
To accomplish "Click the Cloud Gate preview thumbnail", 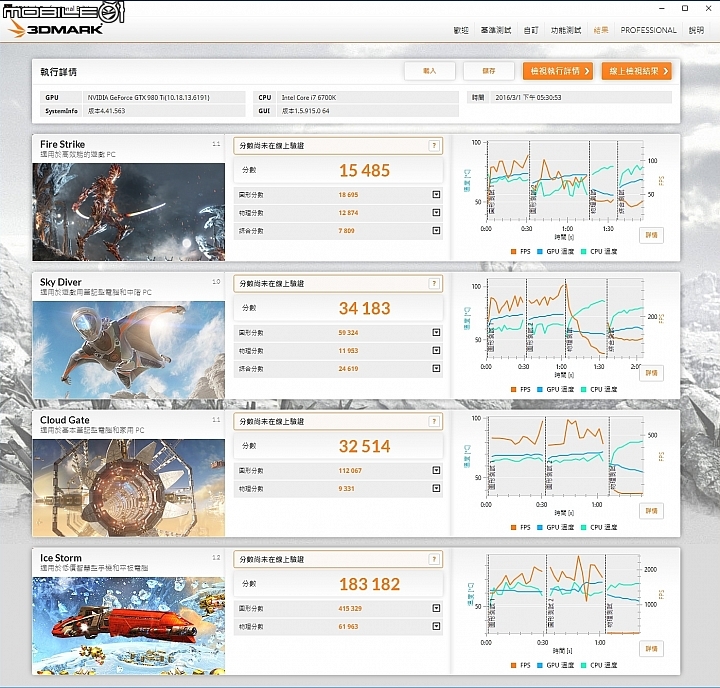I will [129, 488].
